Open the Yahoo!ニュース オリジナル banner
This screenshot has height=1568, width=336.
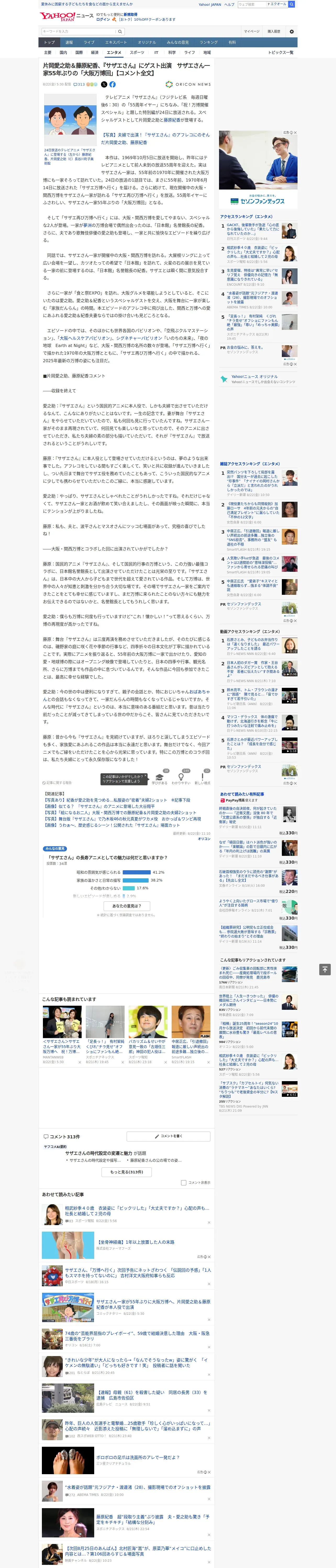[x=258, y=379]
